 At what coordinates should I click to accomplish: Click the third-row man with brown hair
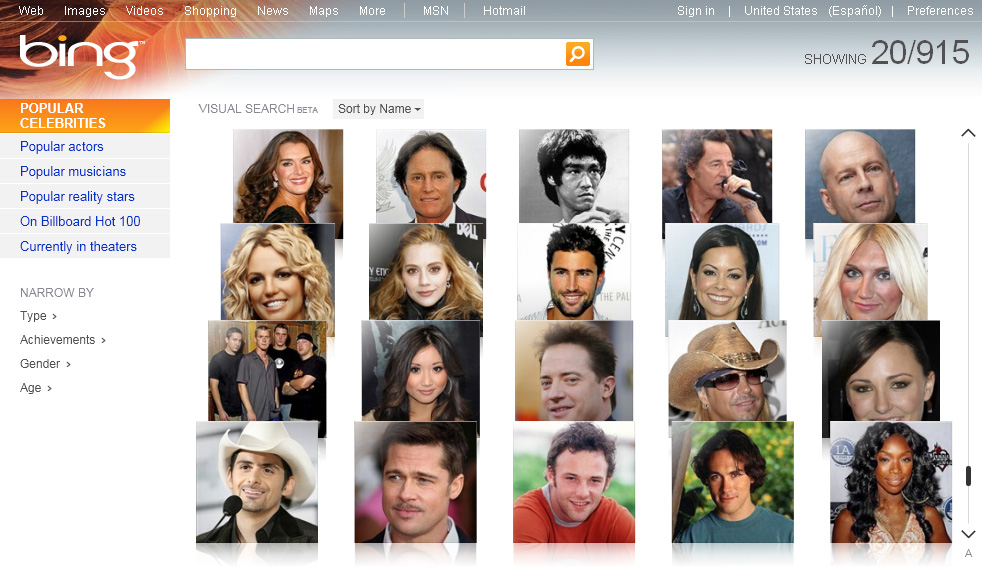click(x=574, y=370)
